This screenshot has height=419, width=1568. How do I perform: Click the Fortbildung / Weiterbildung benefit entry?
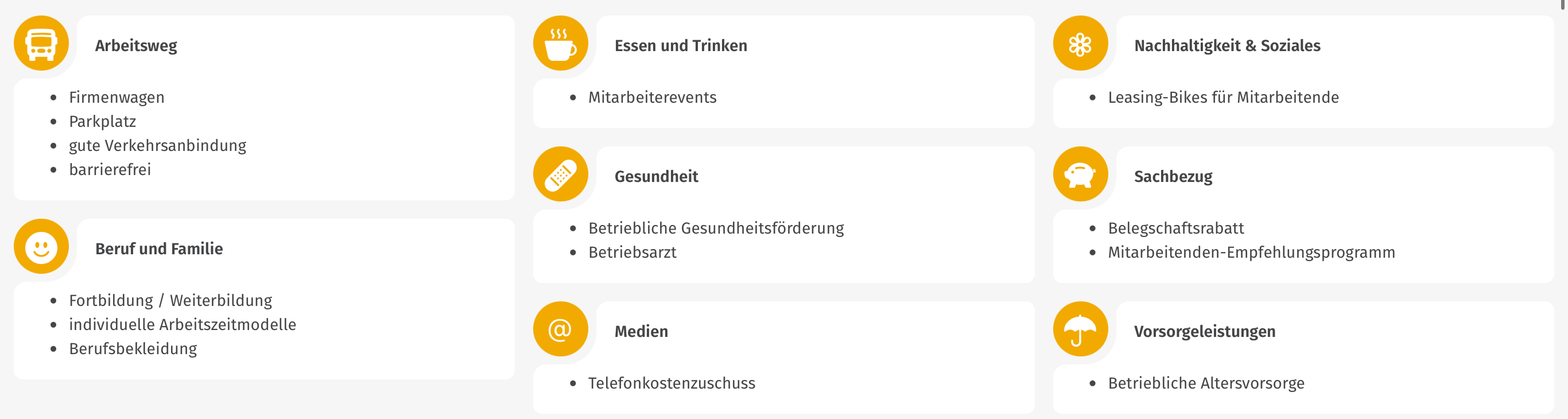(x=170, y=300)
